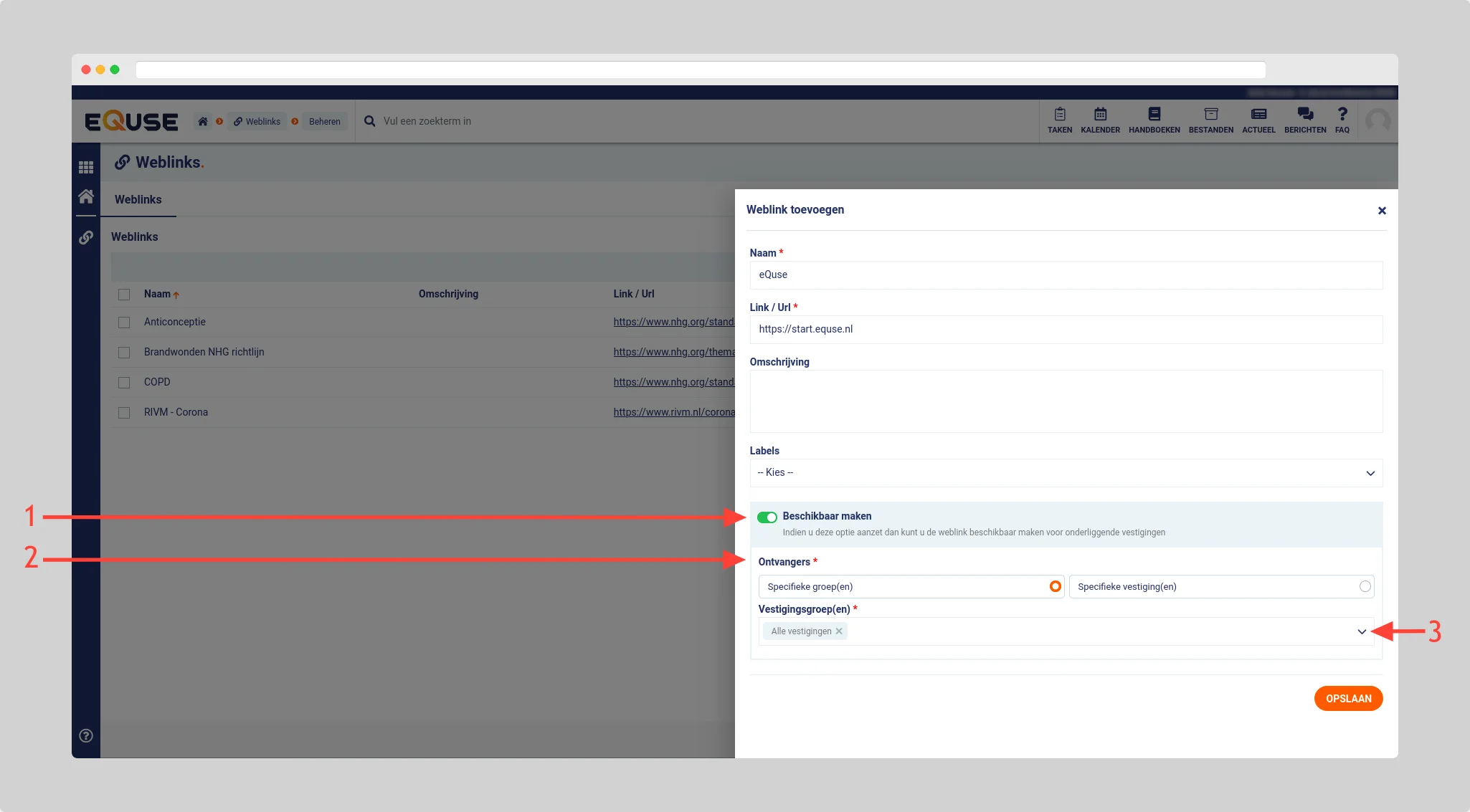
Task: Remove the Alle vestigingen tag
Action: 839,631
